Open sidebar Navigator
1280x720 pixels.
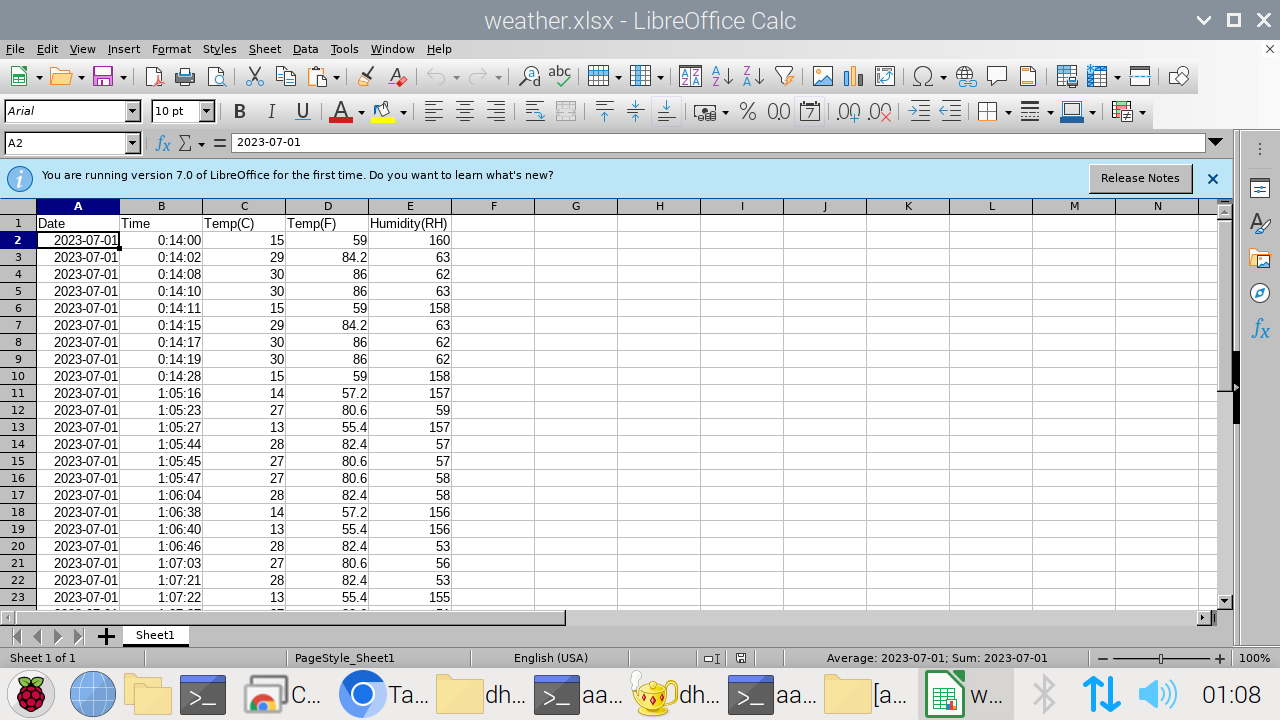click(x=1260, y=293)
